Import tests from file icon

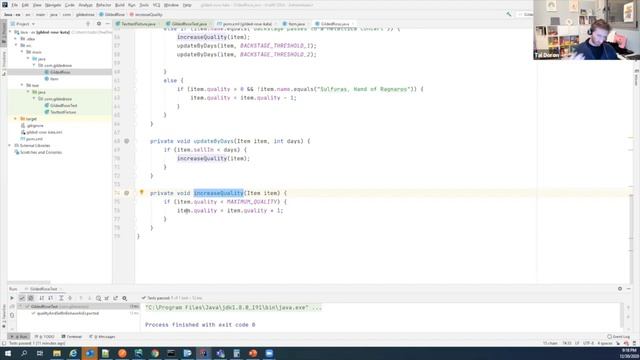click(107, 298)
